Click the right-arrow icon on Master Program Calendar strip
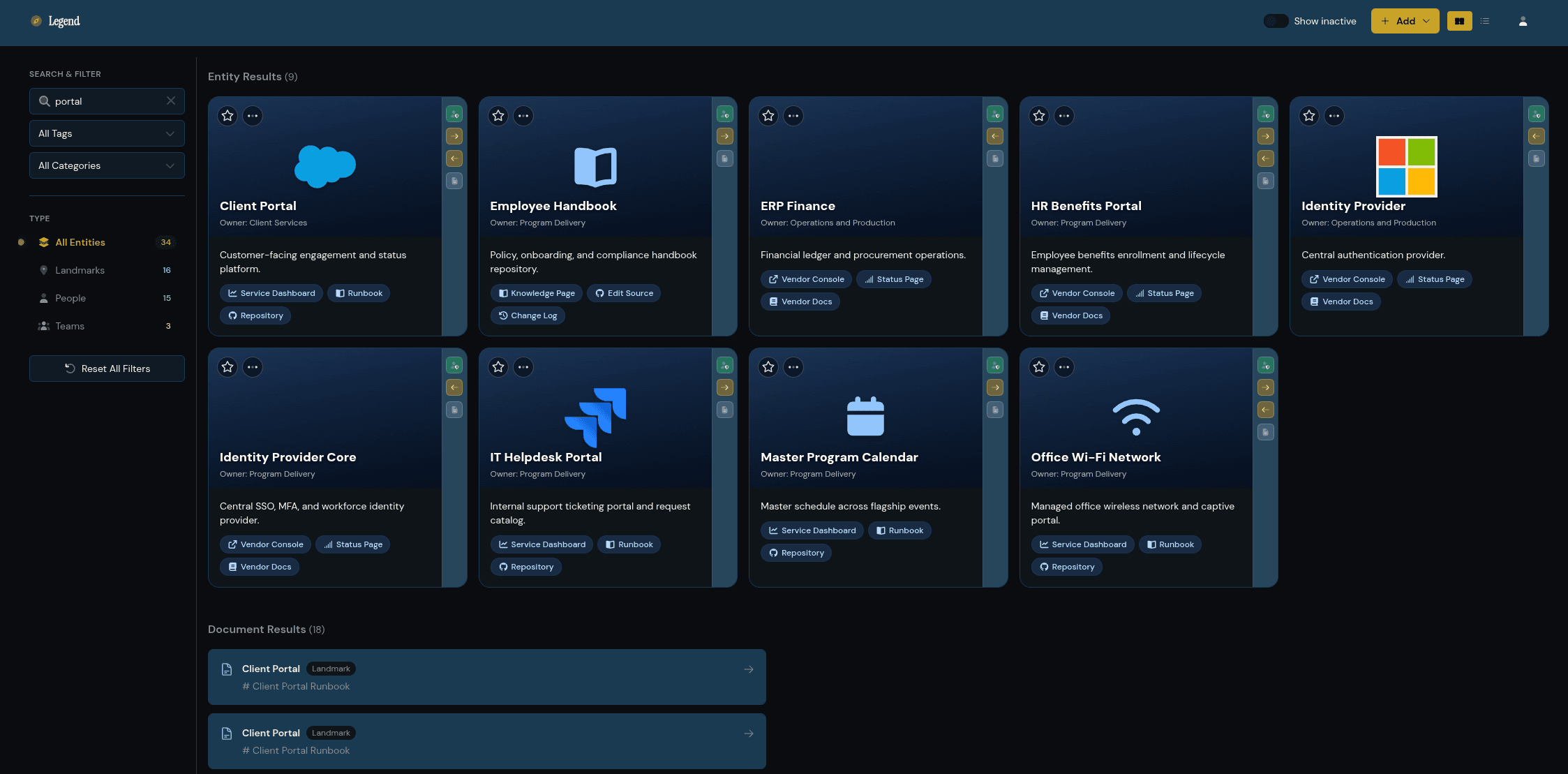 995,387
